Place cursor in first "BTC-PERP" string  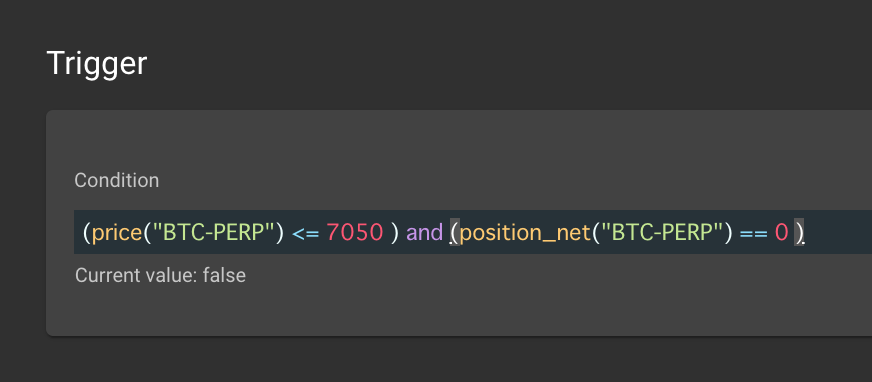tap(215, 232)
